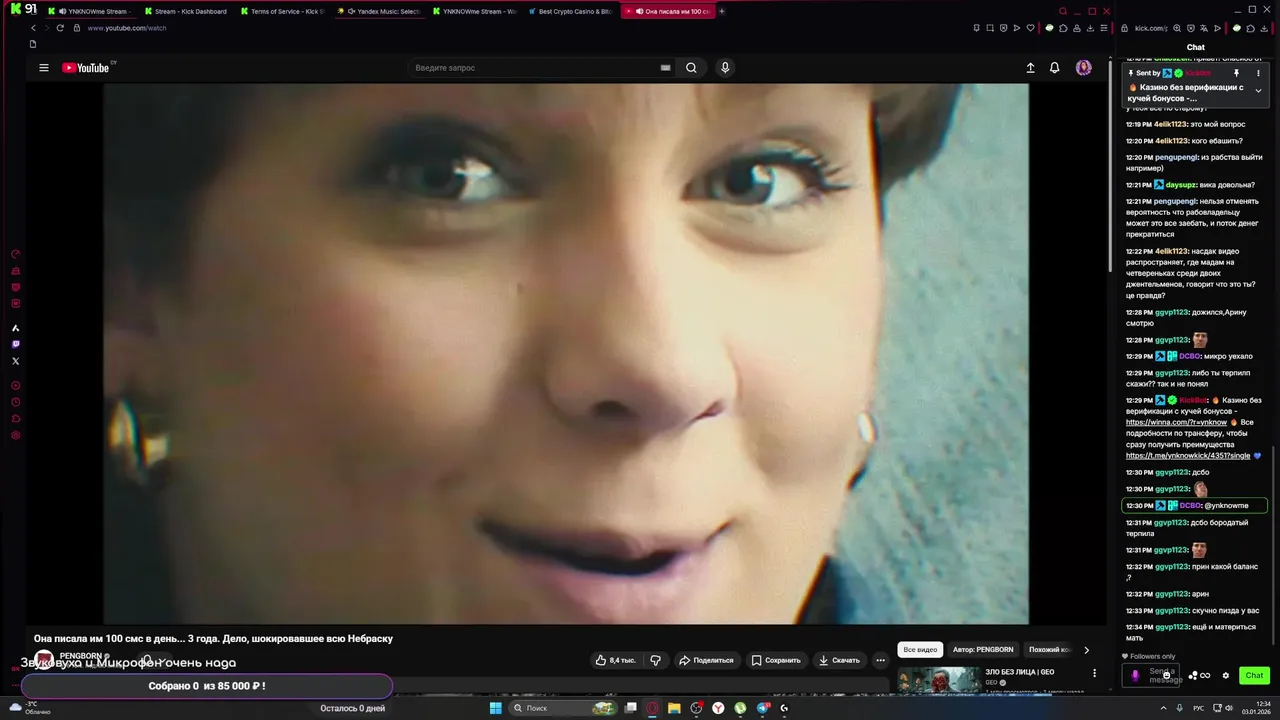Like the video with 8,4 тыс. likes

[615, 660]
